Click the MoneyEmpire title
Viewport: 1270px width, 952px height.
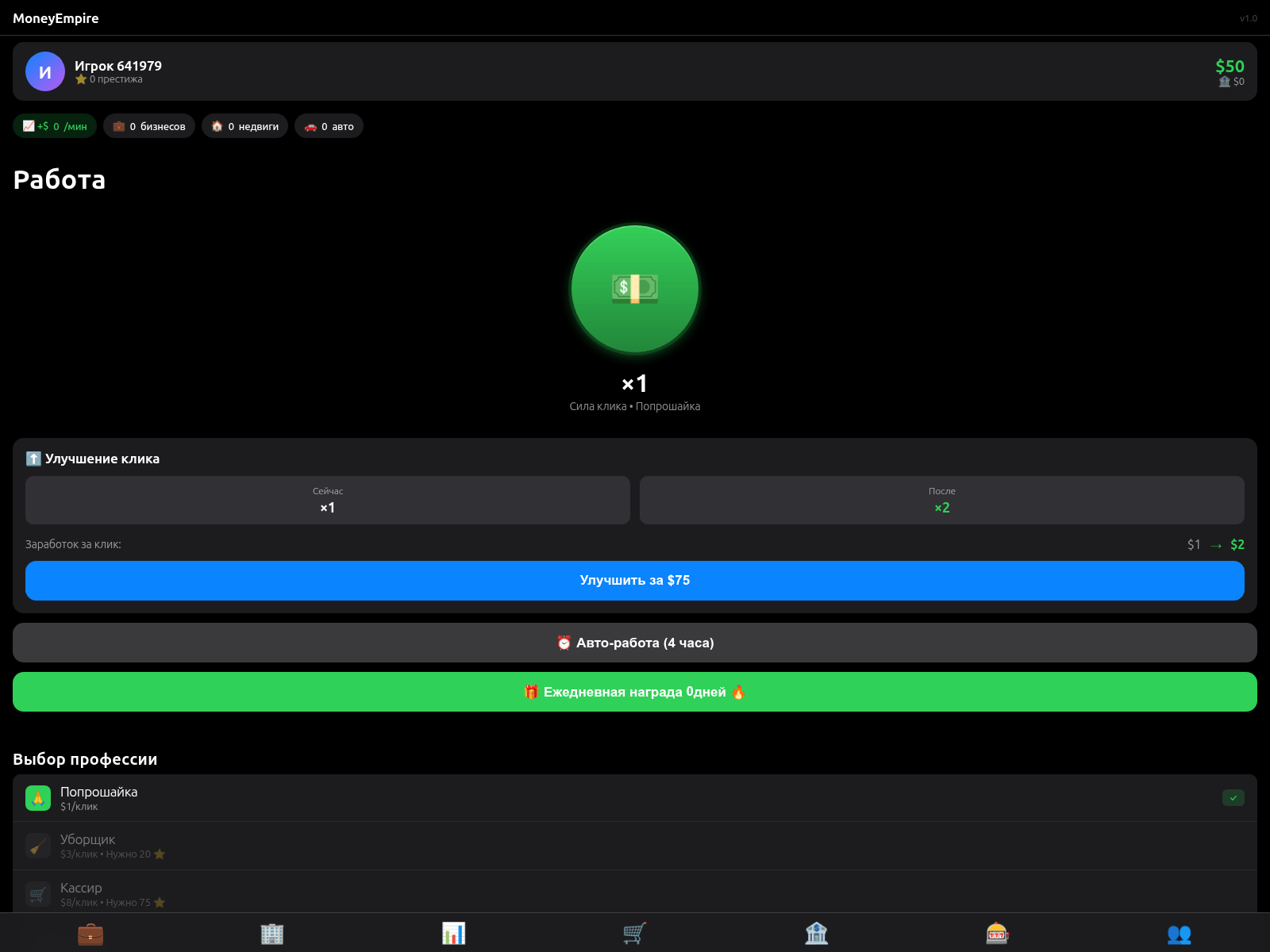(x=56, y=18)
